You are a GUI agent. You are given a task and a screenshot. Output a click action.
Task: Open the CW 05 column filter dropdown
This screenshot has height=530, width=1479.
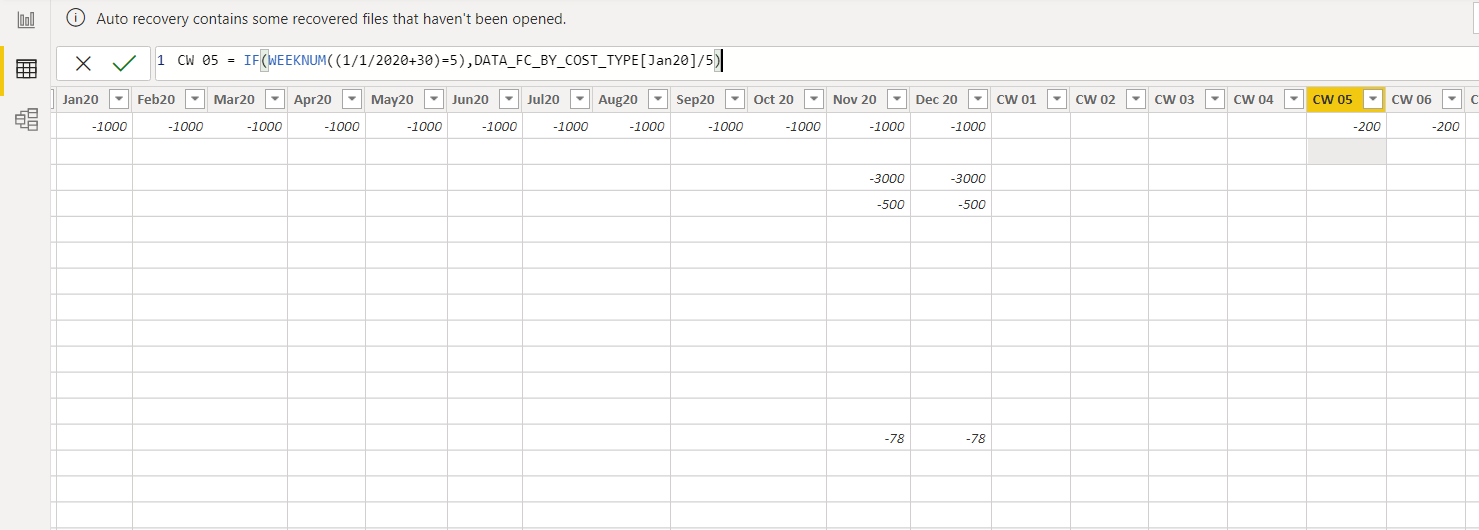click(x=1372, y=99)
